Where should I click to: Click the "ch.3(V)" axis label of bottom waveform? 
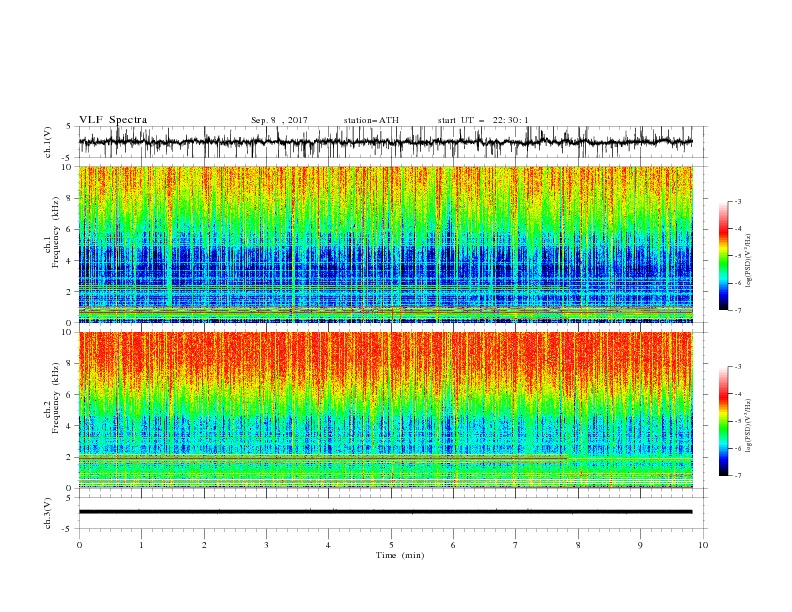[x=48, y=513]
